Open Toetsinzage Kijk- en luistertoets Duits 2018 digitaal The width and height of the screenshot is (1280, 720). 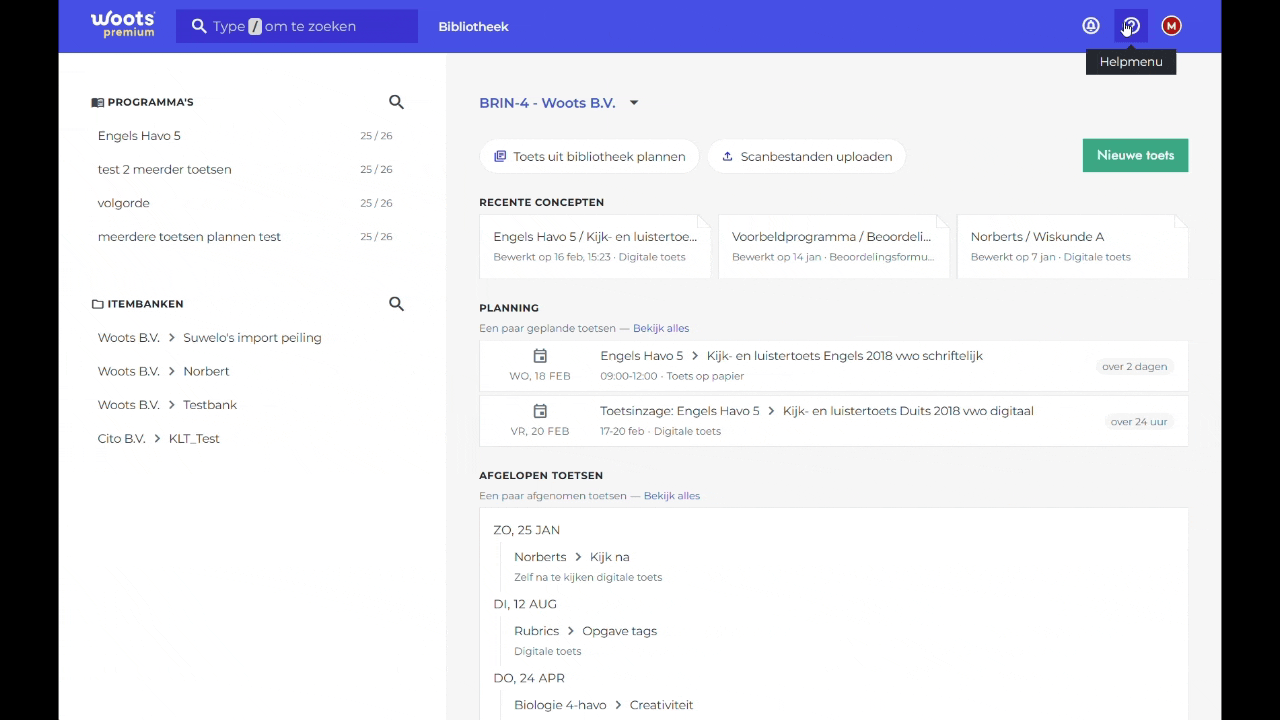click(834, 420)
